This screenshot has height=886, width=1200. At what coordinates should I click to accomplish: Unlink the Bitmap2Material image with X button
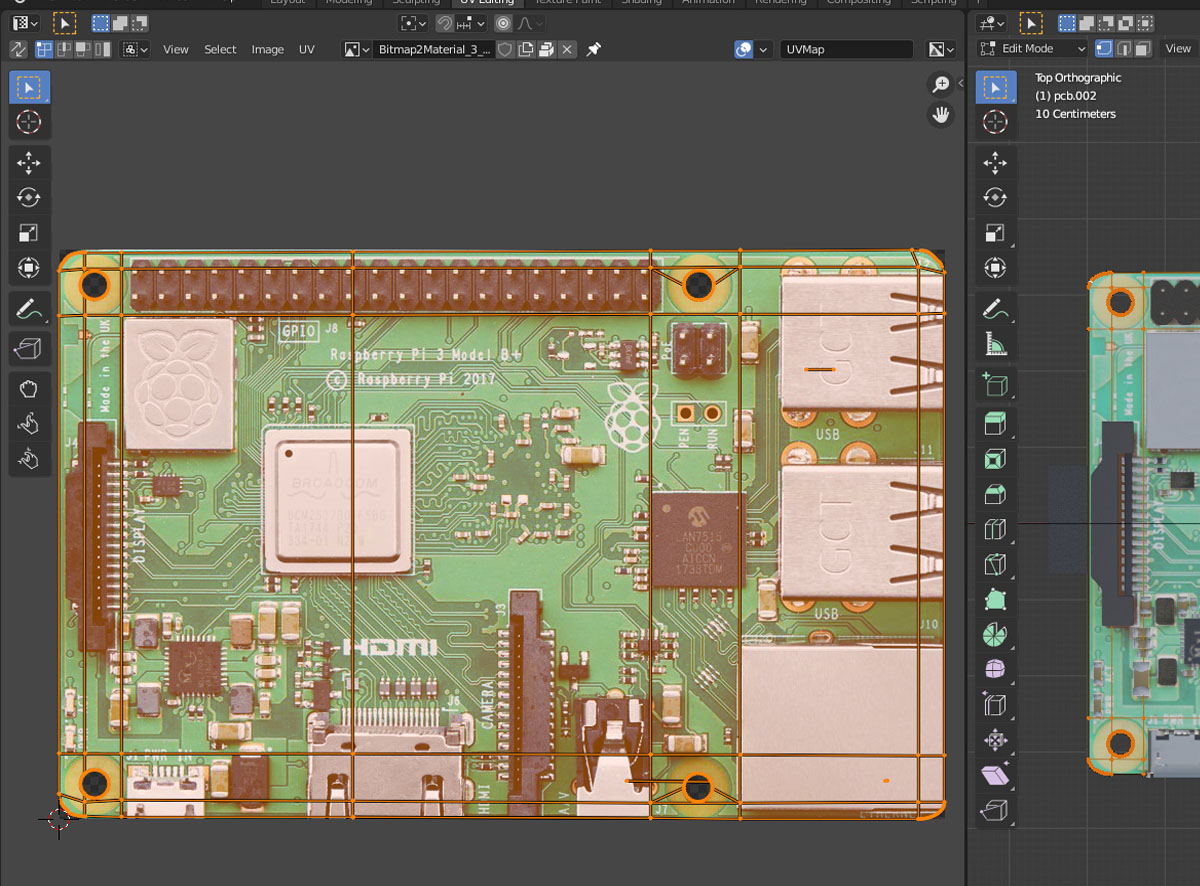(x=567, y=49)
